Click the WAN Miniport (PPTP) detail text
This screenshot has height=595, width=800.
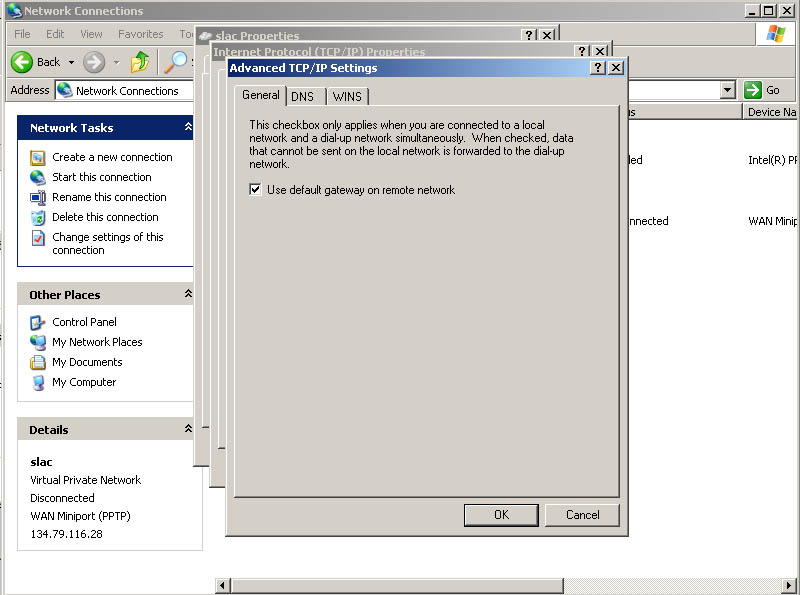[80, 516]
